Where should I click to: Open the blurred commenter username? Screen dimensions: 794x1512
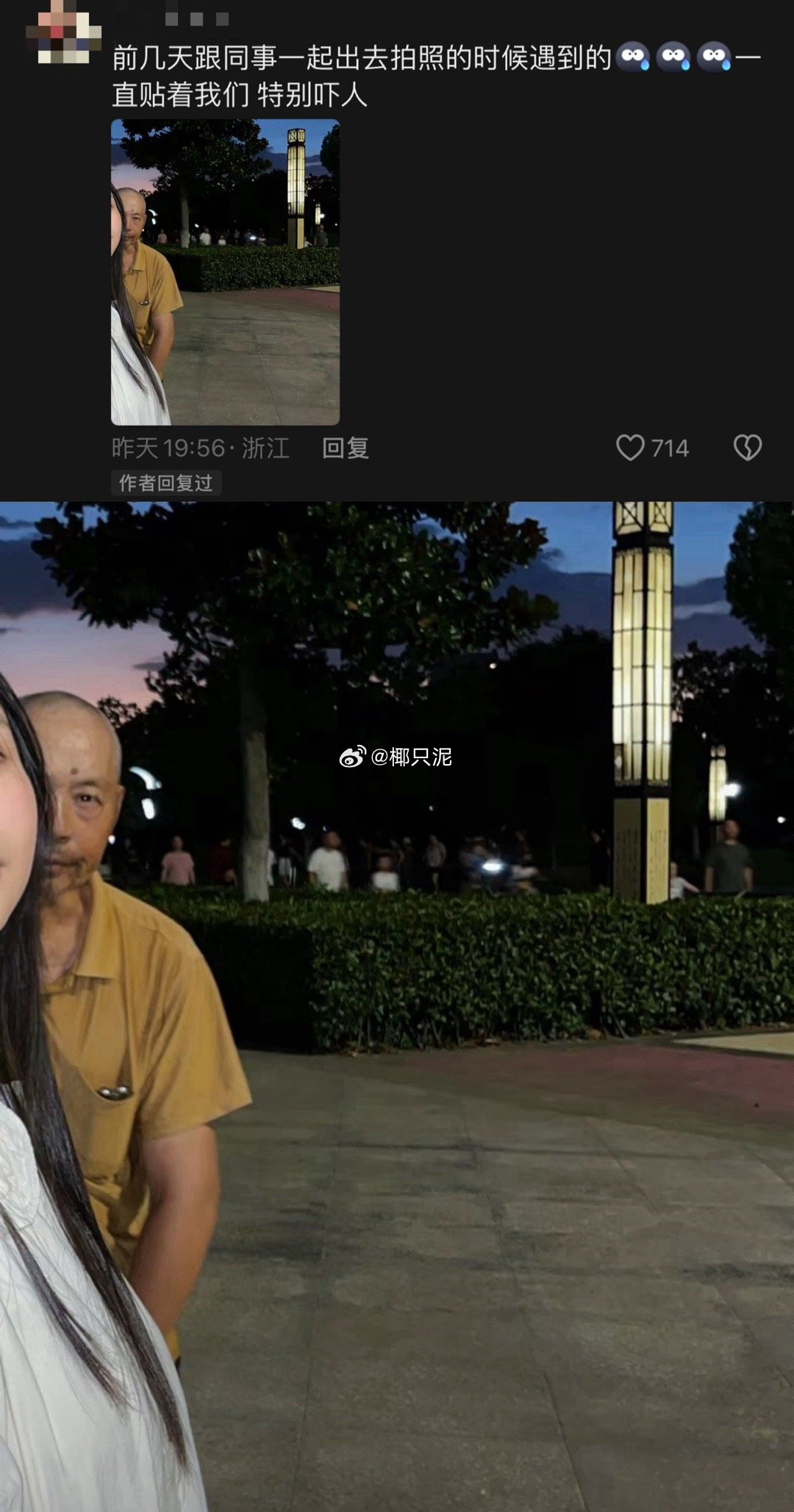coord(196,19)
